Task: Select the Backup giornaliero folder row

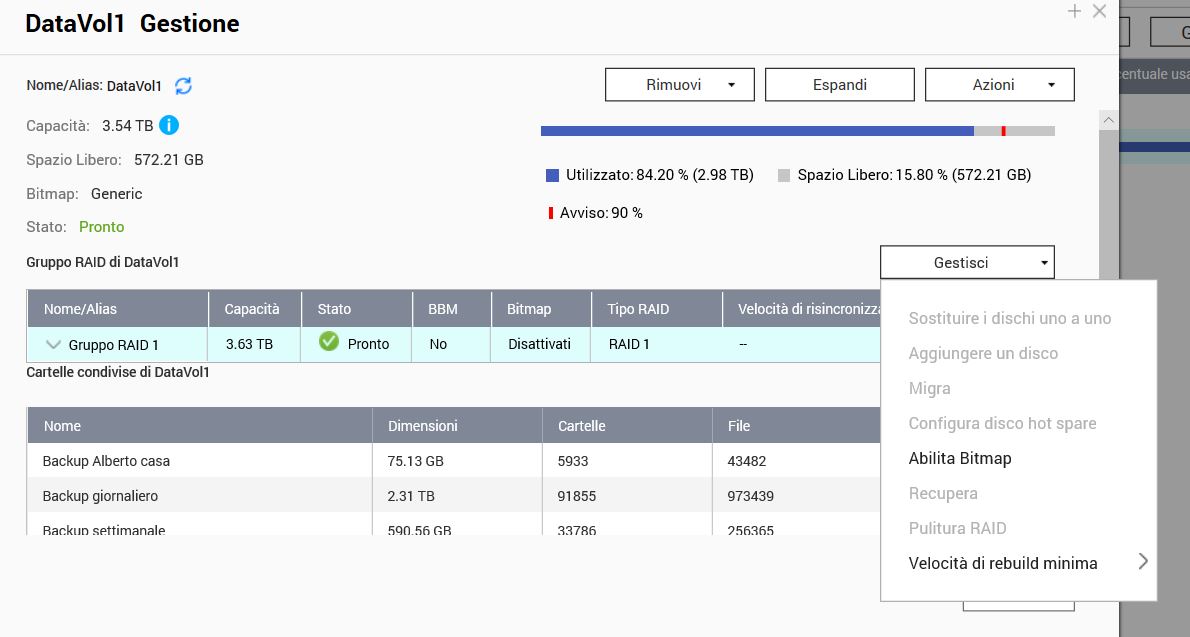Action: pyautogui.click(x=100, y=496)
